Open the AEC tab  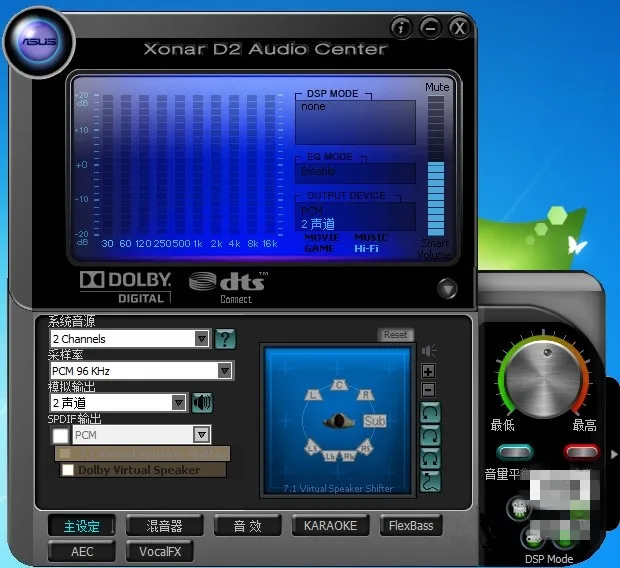pos(82,551)
